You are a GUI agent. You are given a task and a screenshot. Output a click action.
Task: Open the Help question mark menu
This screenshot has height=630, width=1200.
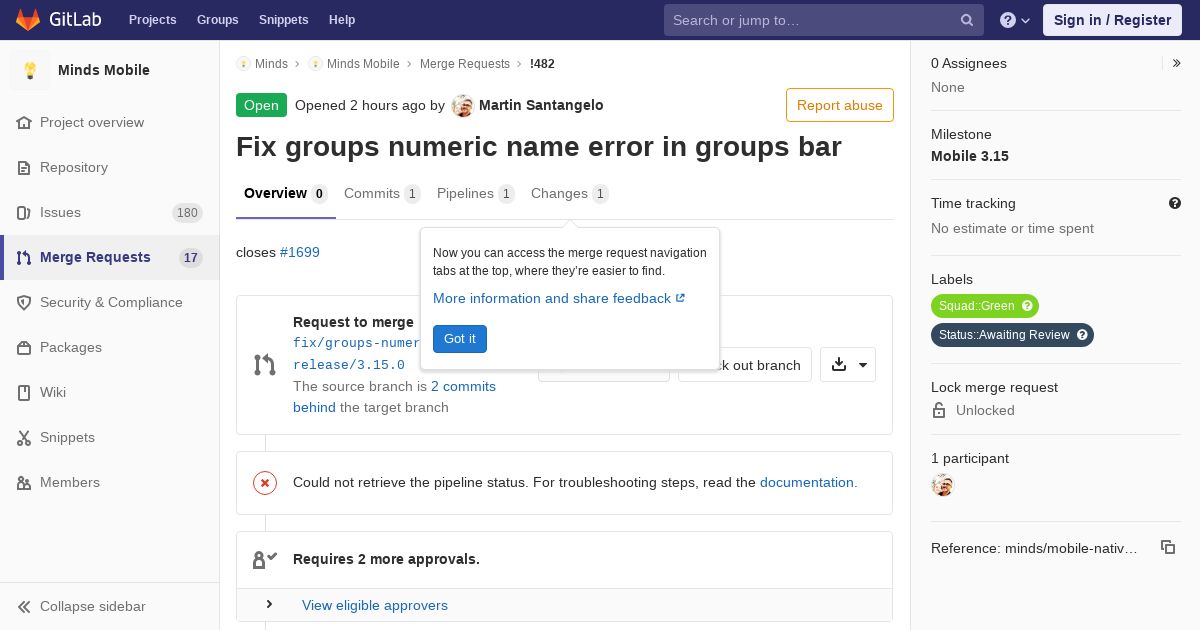pos(1014,20)
